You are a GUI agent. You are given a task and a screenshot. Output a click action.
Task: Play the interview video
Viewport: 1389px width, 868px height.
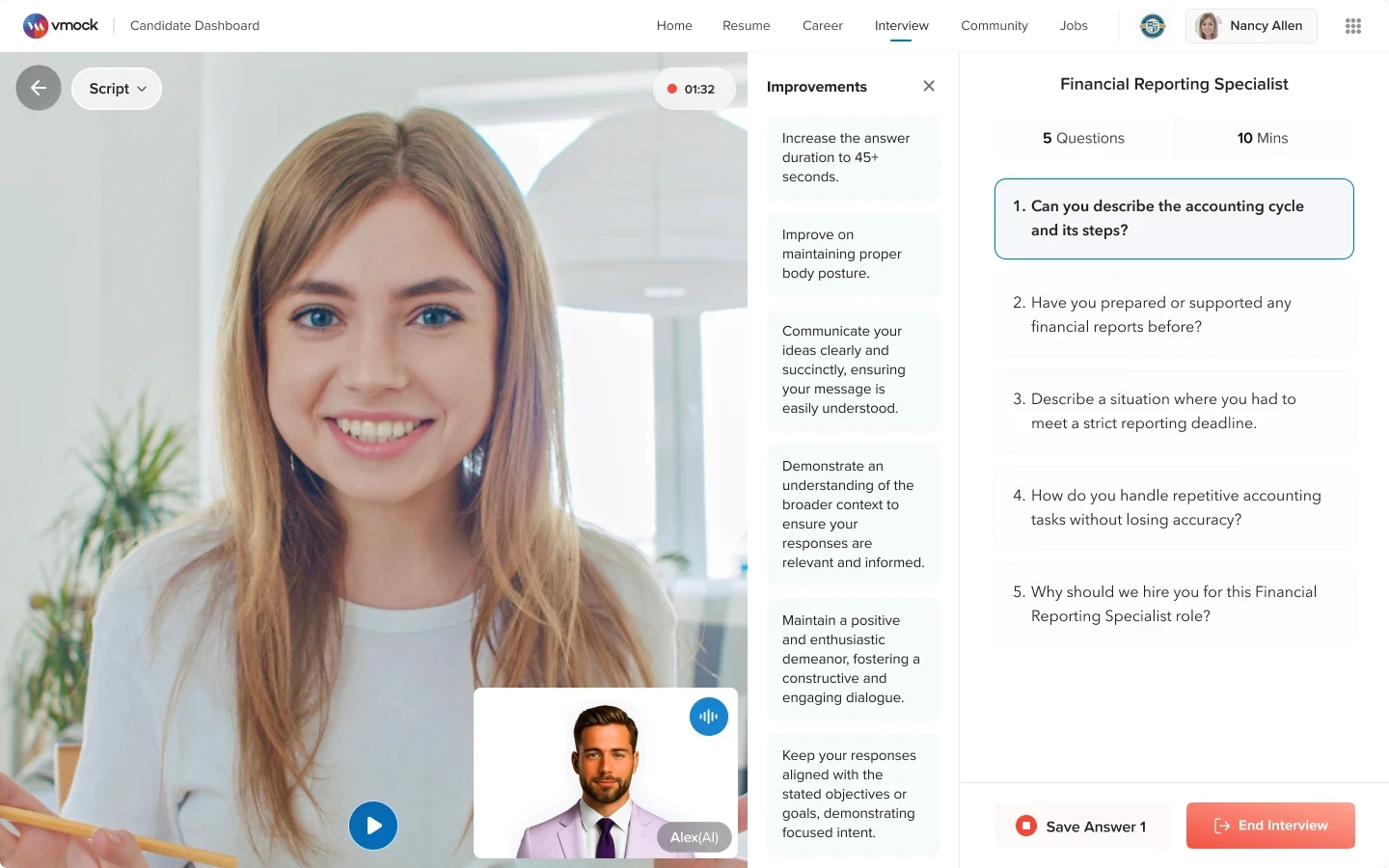pos(373,826)
